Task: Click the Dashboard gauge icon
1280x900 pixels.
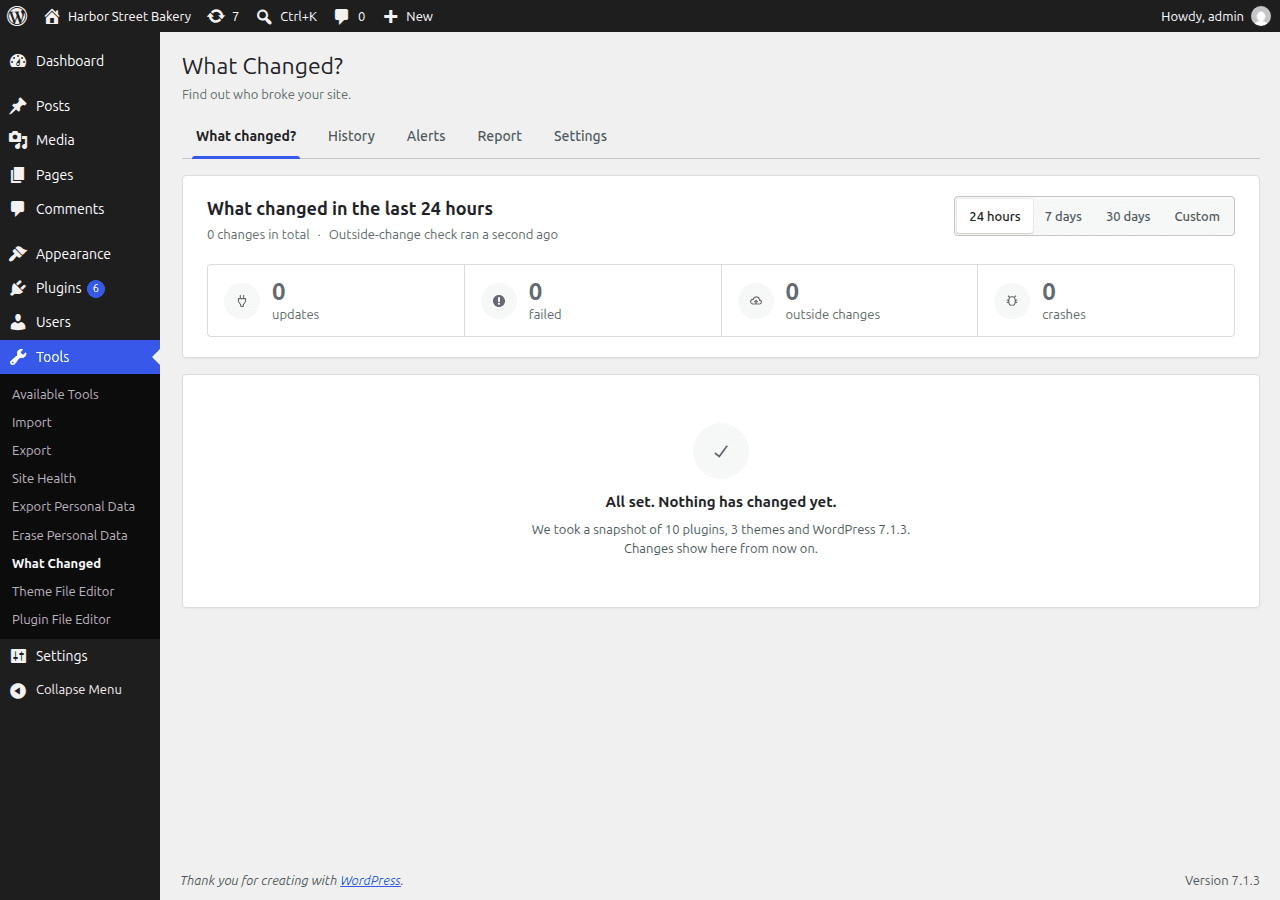Action: [x=18, y=61]
